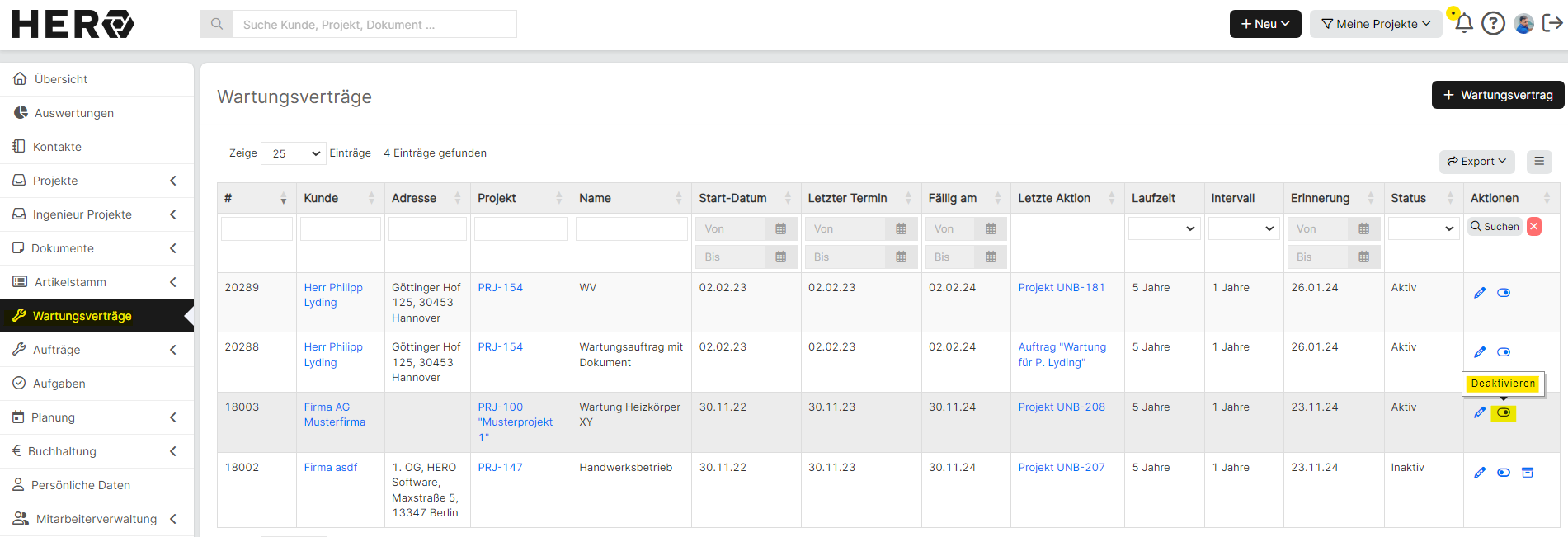Viewport: 1568px width, 537px height.
Task: Click the Name column filter field
Action: [632, 228]
